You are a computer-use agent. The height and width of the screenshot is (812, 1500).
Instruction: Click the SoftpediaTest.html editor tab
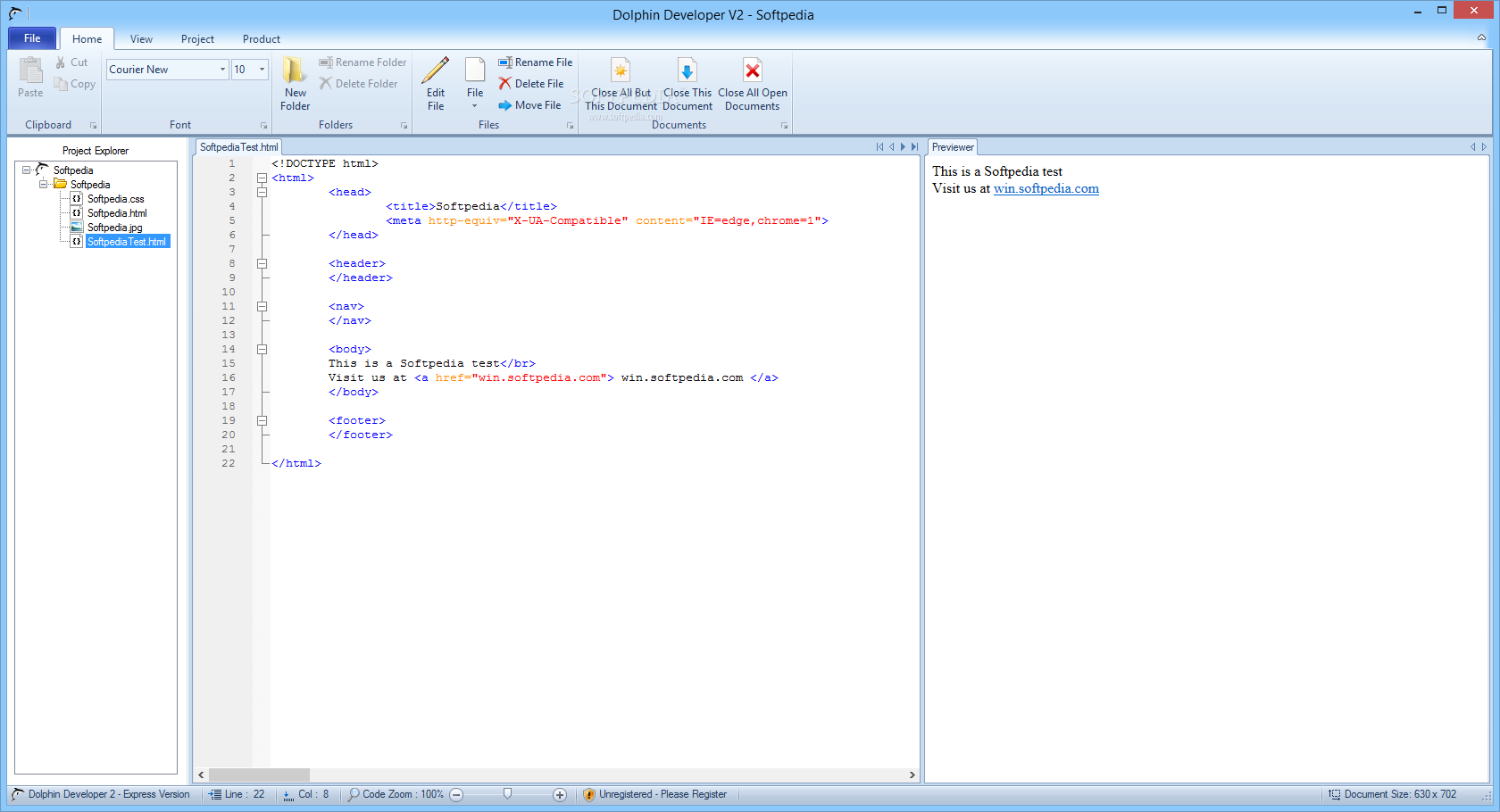[238, 147]
